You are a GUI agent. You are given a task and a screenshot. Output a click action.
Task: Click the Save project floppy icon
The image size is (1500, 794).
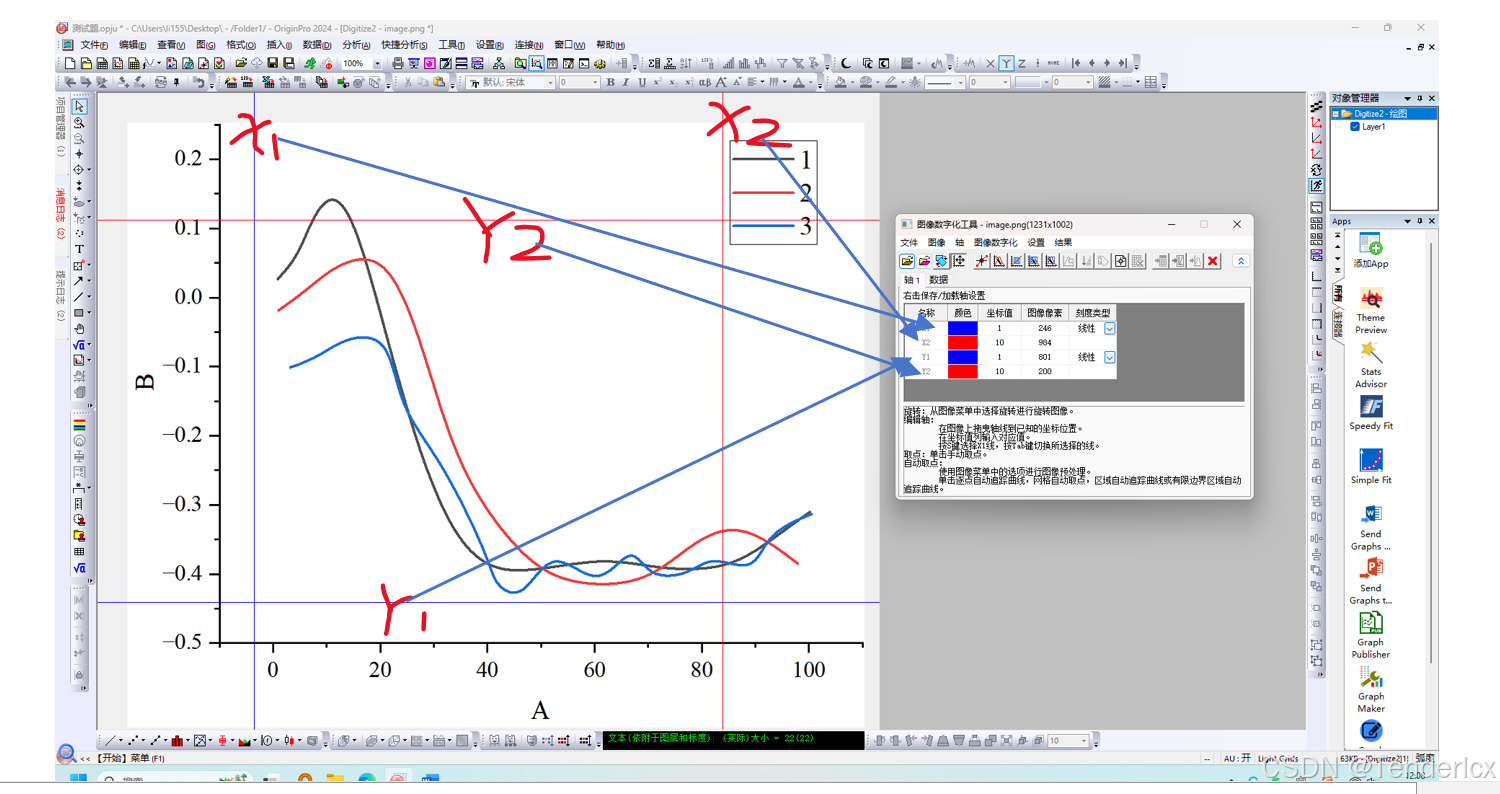272,63
